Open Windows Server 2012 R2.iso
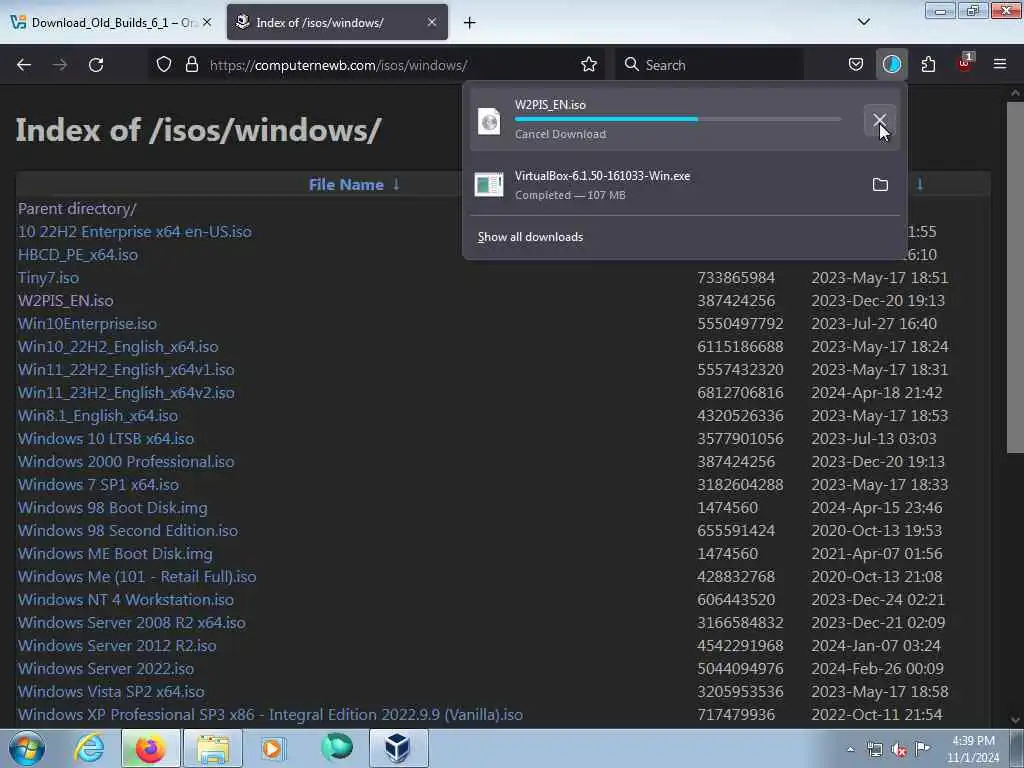 click(x=117, y=646)
